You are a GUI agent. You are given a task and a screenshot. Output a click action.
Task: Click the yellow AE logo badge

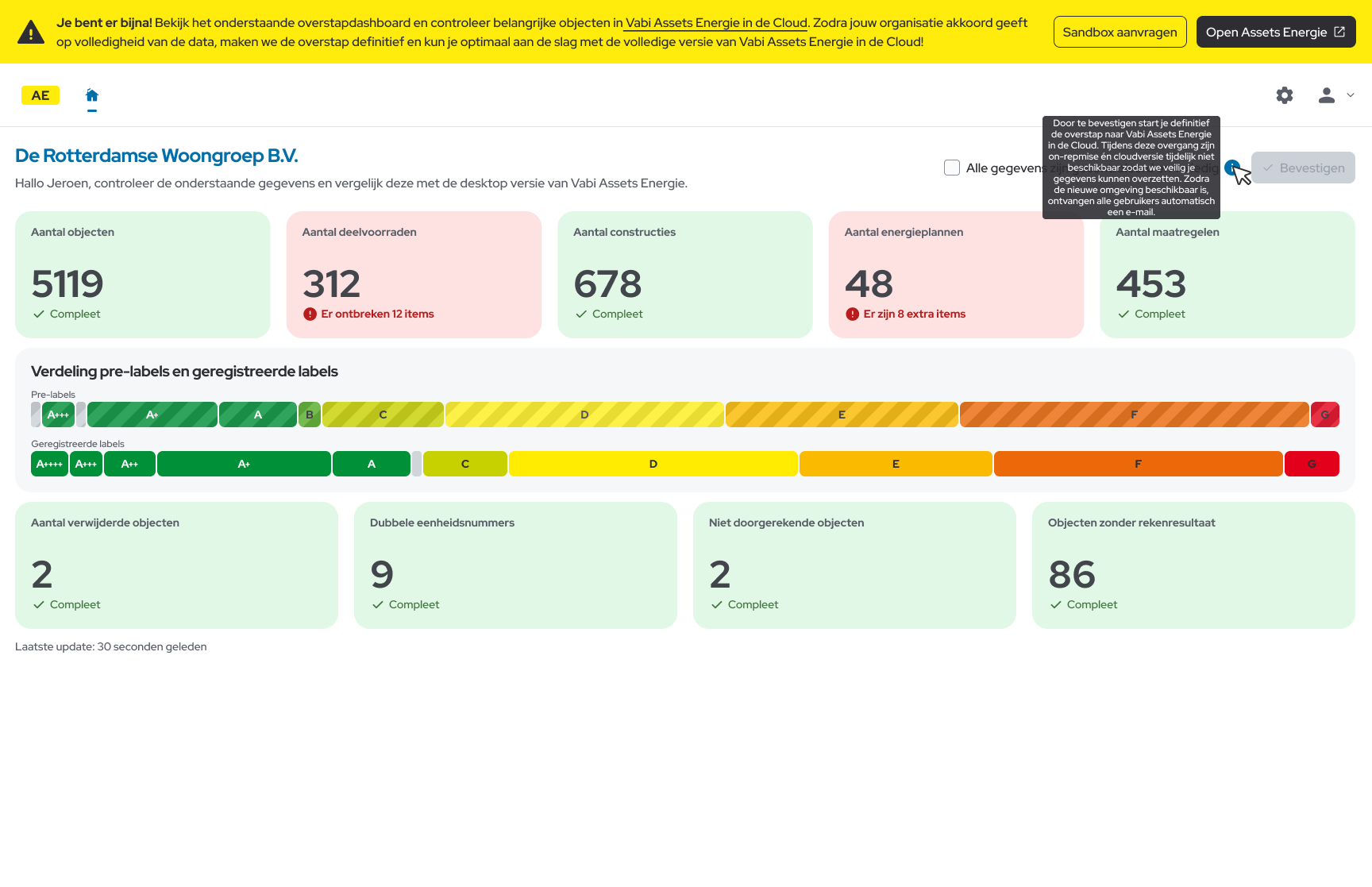pyautogui.click(x=40, y=95)
